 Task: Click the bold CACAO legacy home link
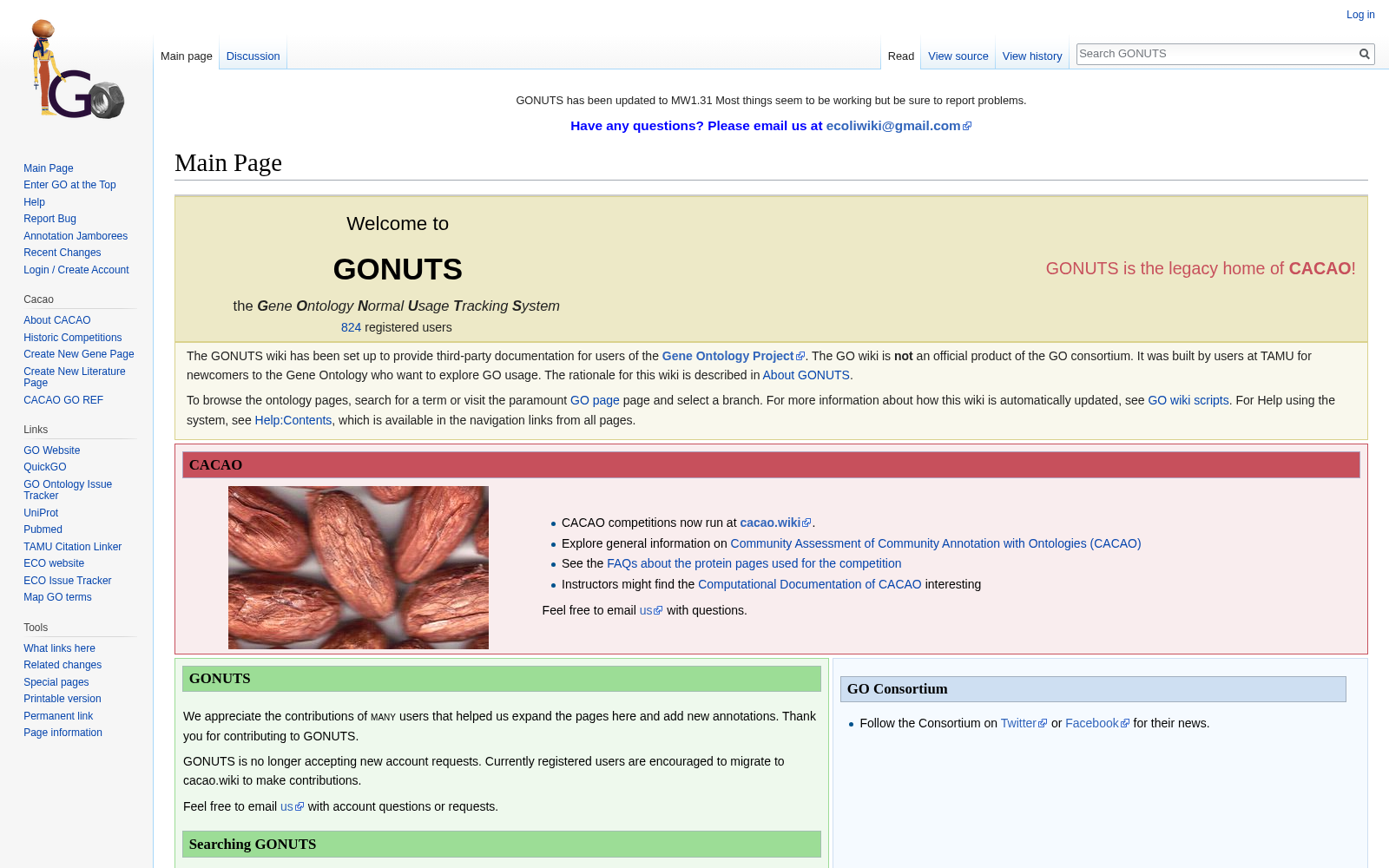1320,268
